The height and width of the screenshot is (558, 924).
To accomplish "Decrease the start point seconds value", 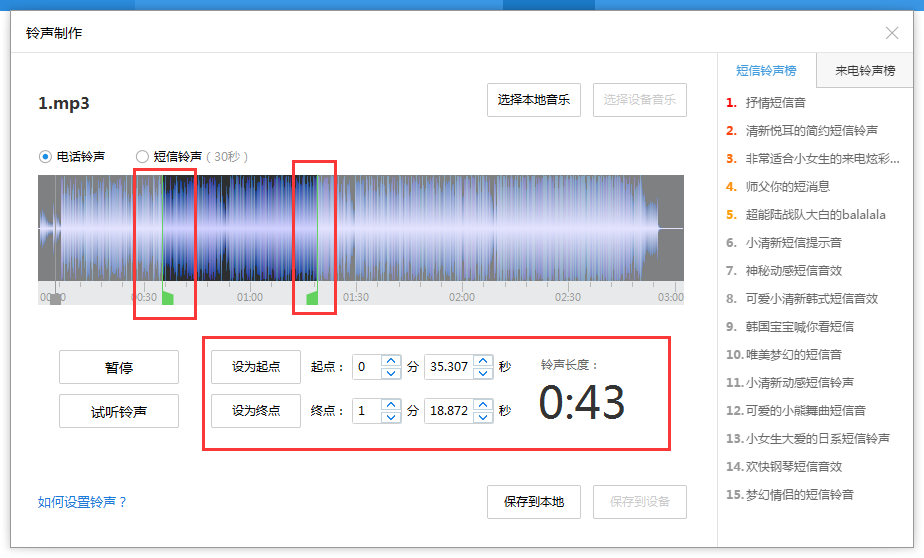I will click(x=484, y=373).
